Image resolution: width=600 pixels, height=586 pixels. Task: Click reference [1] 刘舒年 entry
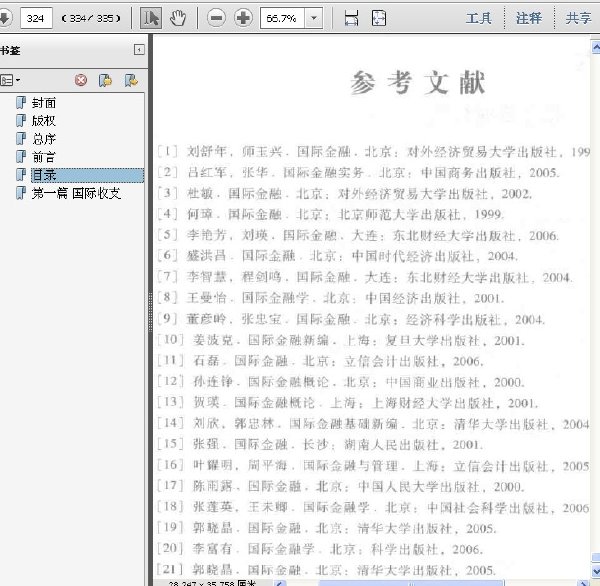374,152
